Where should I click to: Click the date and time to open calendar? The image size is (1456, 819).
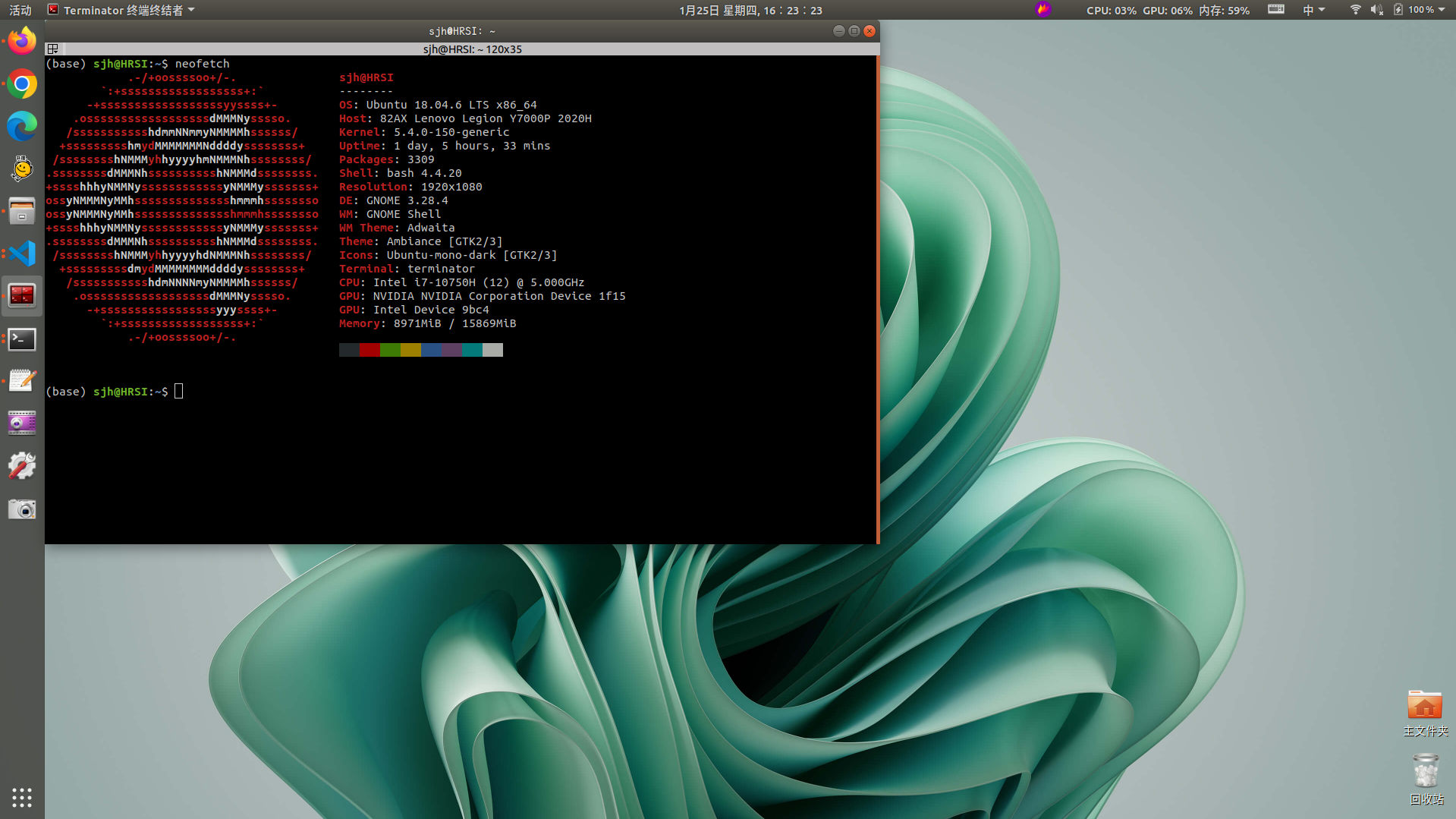(x=751, y=10)
